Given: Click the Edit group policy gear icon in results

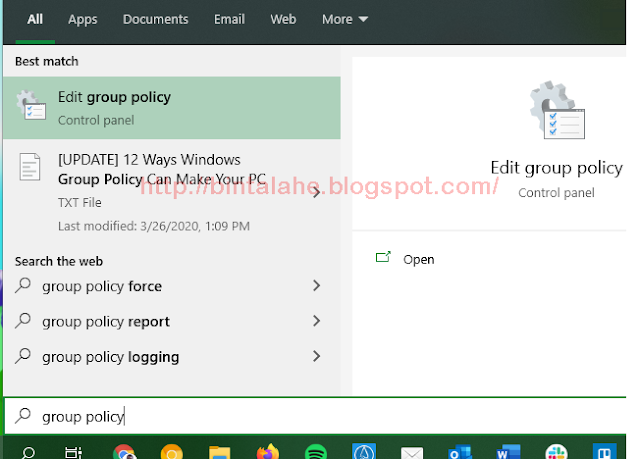Looking at the screenshot, I should tap(31, 105).
